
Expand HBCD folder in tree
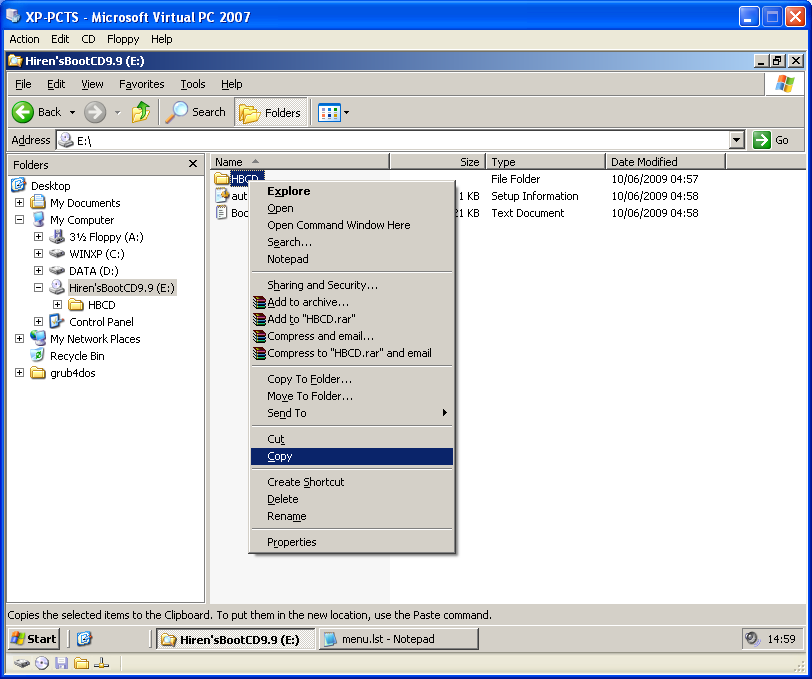coord(57,305)
